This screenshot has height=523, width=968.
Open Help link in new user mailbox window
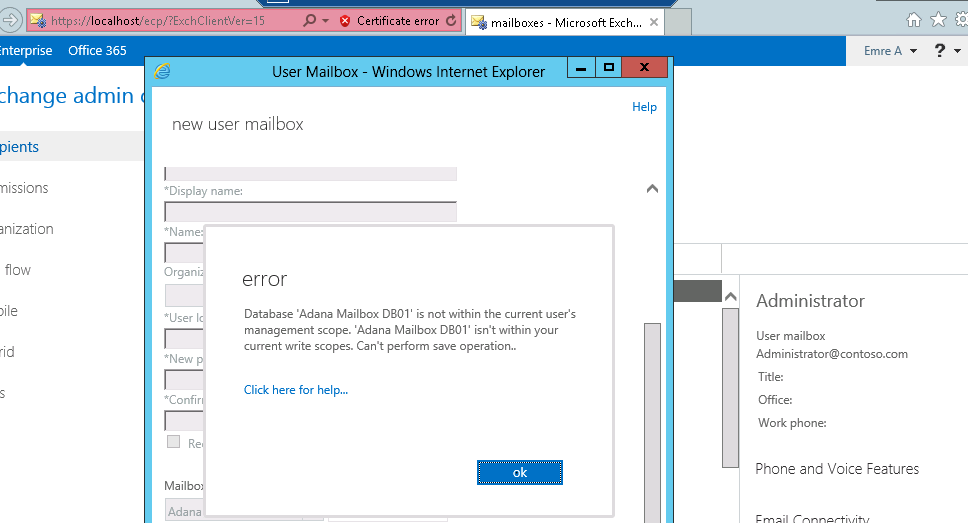click(644, 107)
